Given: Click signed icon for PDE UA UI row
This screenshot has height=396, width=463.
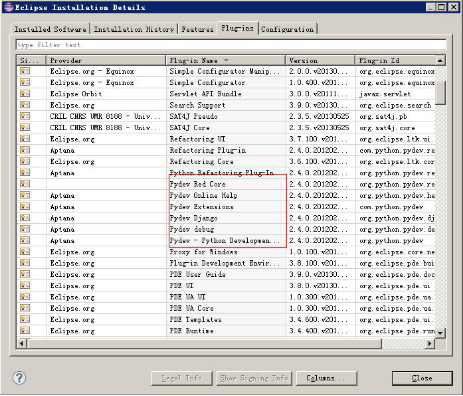Looking at the screenshot, I should coord(25,297).
